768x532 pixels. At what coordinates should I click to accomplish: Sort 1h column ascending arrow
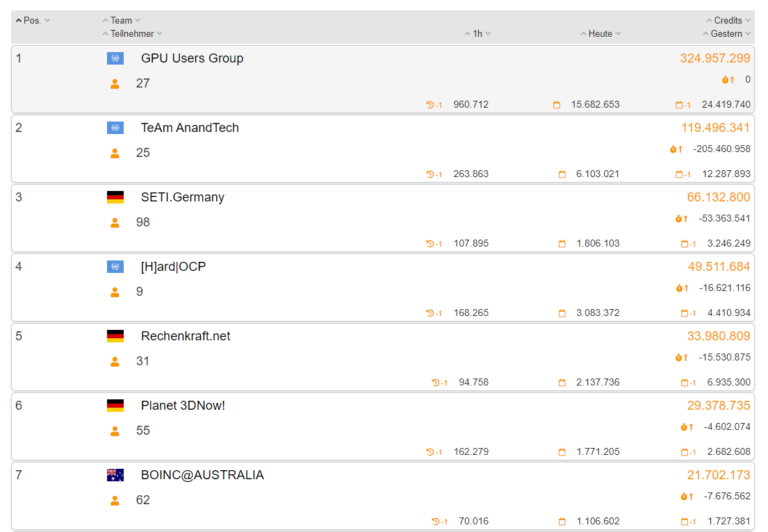pos(467,34)
